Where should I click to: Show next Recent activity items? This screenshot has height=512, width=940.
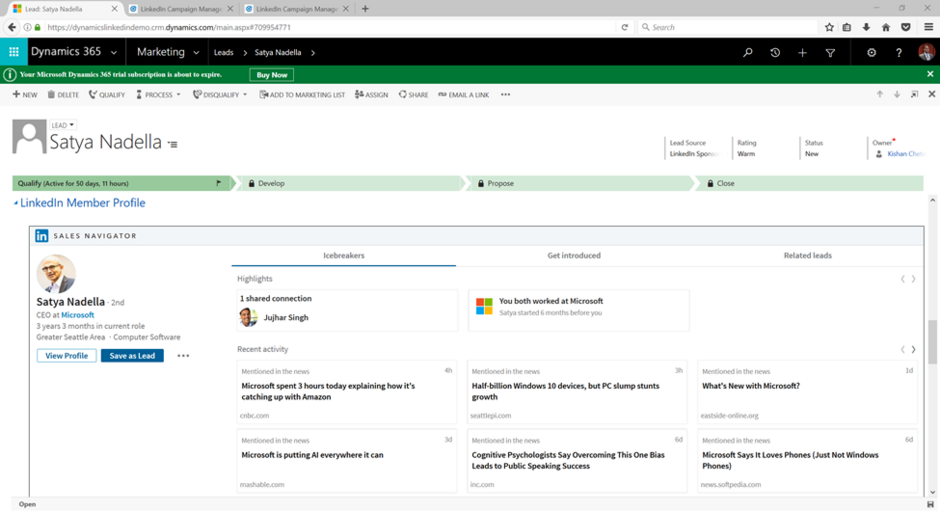914,349
